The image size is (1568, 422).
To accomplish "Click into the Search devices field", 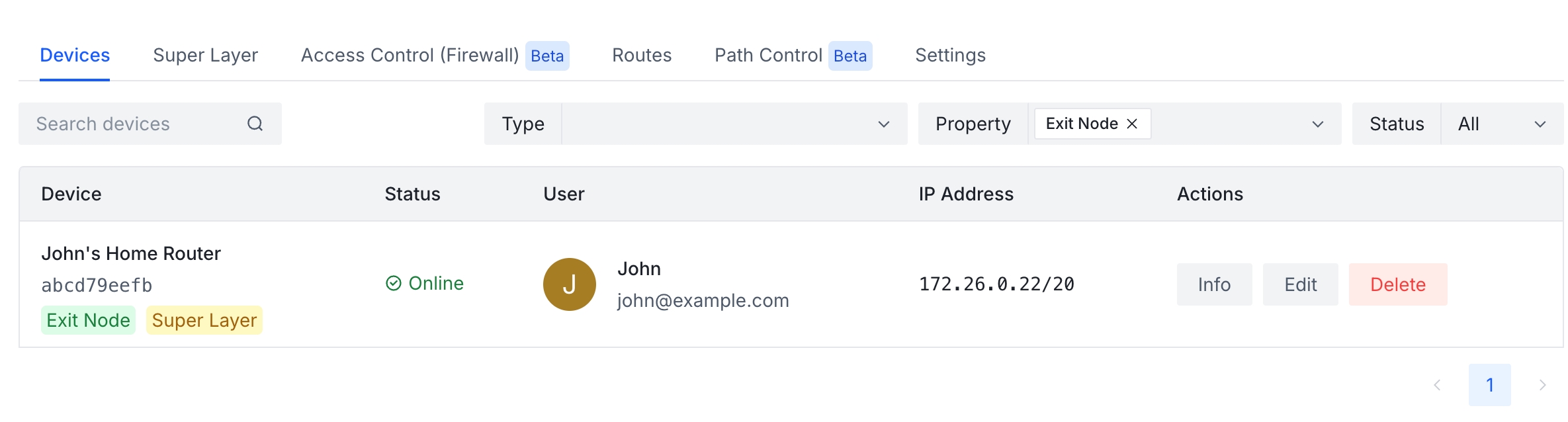I will [132, 124].
